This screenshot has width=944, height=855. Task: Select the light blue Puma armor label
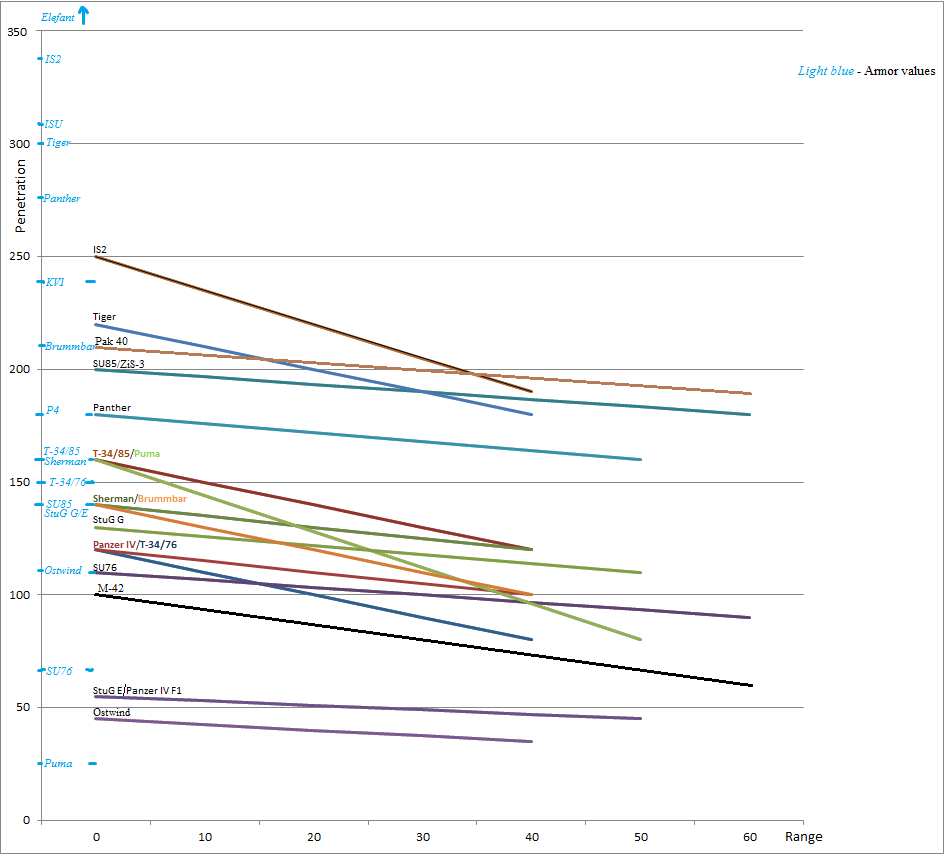[x=58, y=763]
